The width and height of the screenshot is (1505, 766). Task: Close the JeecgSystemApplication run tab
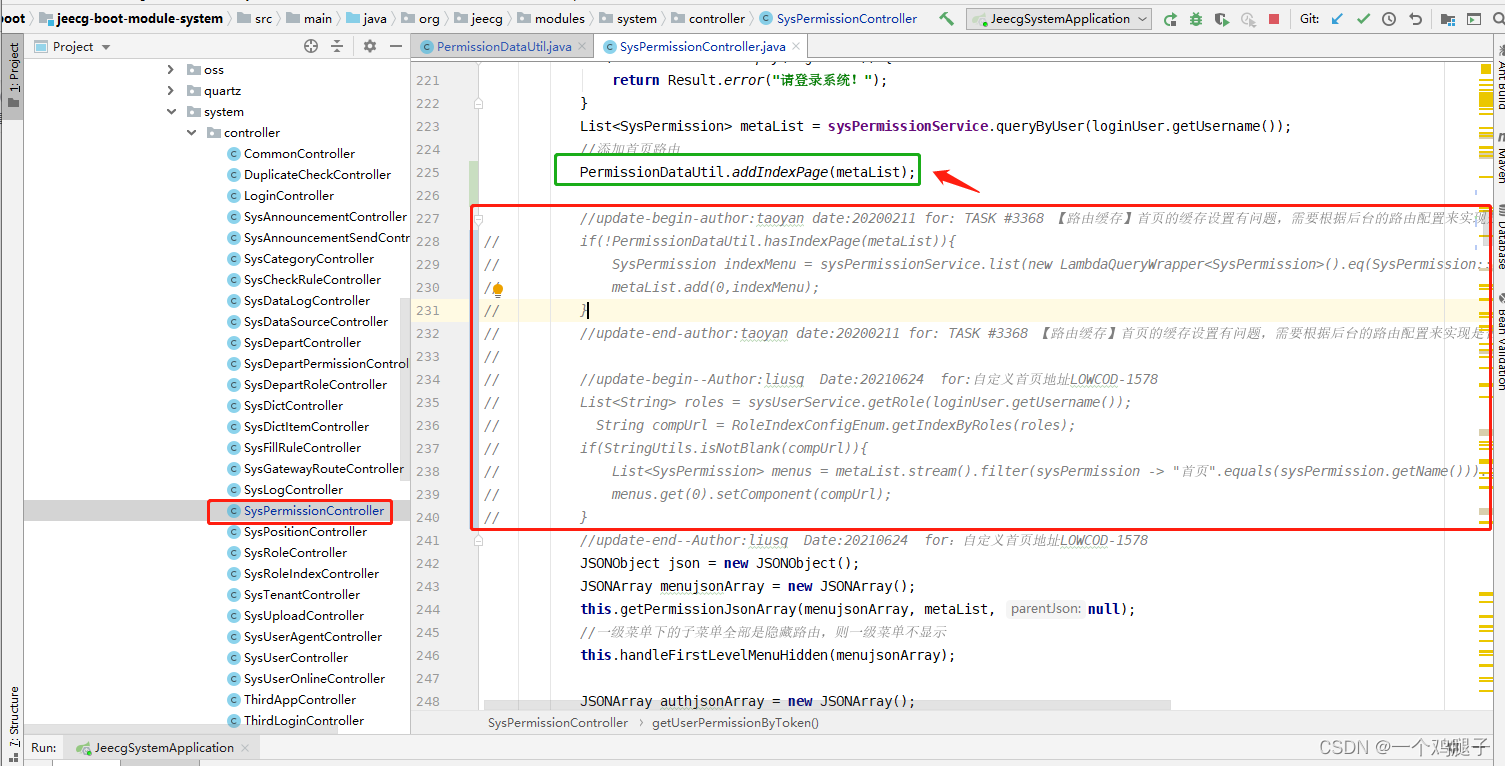tap(246, 748)
